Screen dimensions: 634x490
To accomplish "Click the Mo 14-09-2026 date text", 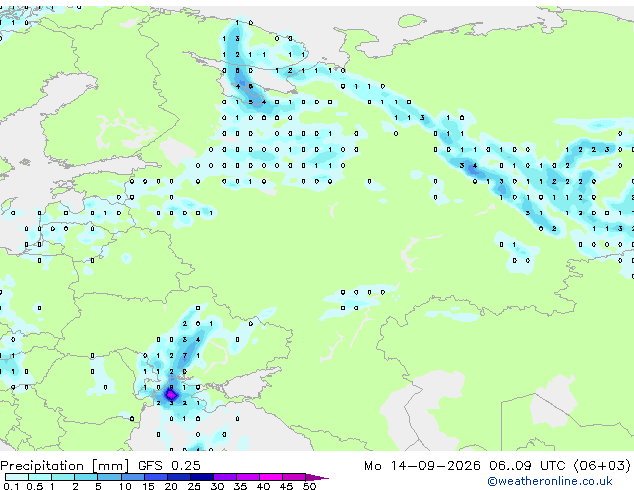I will coord(422,466).
